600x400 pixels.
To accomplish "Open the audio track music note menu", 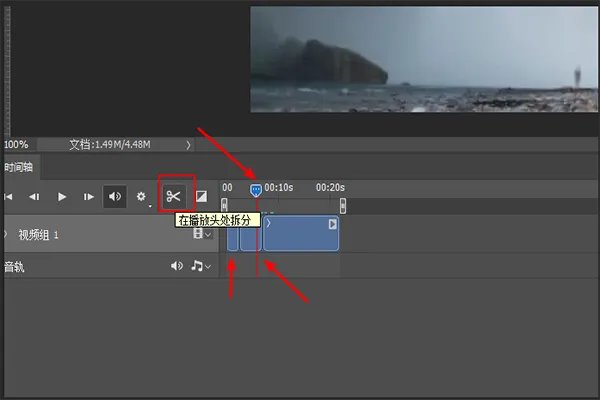I will coord(197,266).
